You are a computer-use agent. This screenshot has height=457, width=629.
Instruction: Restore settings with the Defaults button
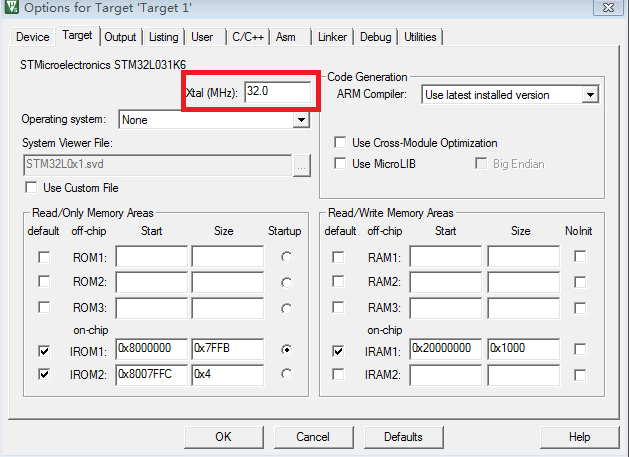coord(404,437)
